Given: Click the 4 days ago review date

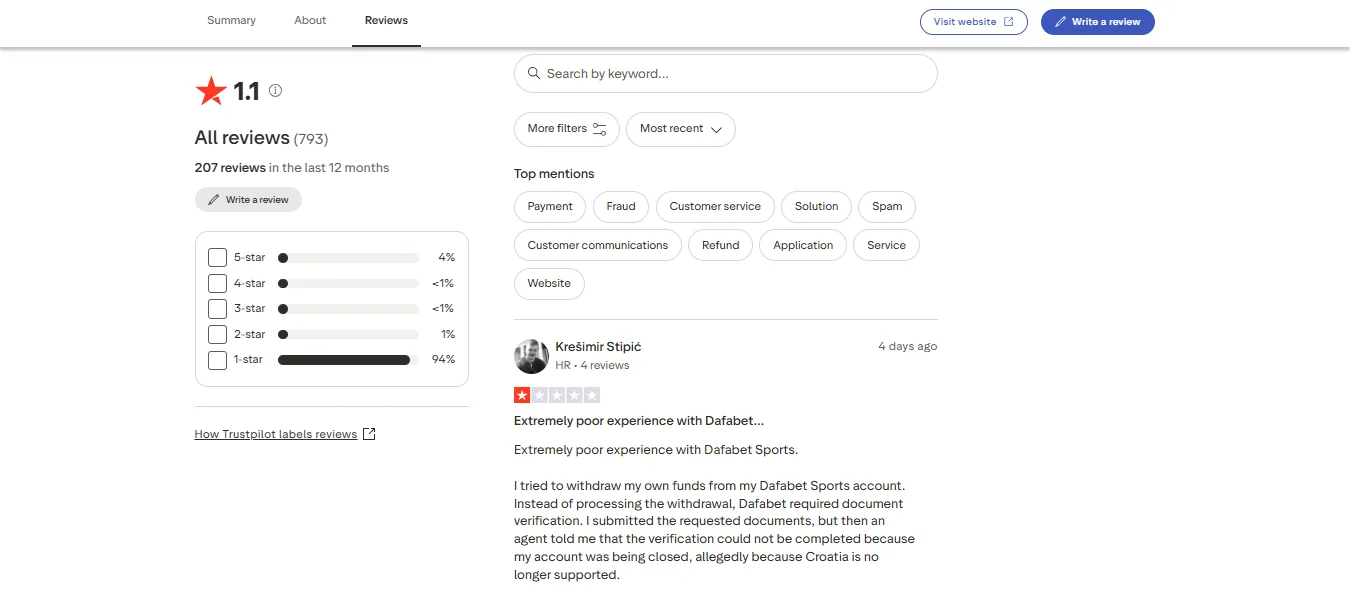Looking at the screenshot, I should pos(908,347).
